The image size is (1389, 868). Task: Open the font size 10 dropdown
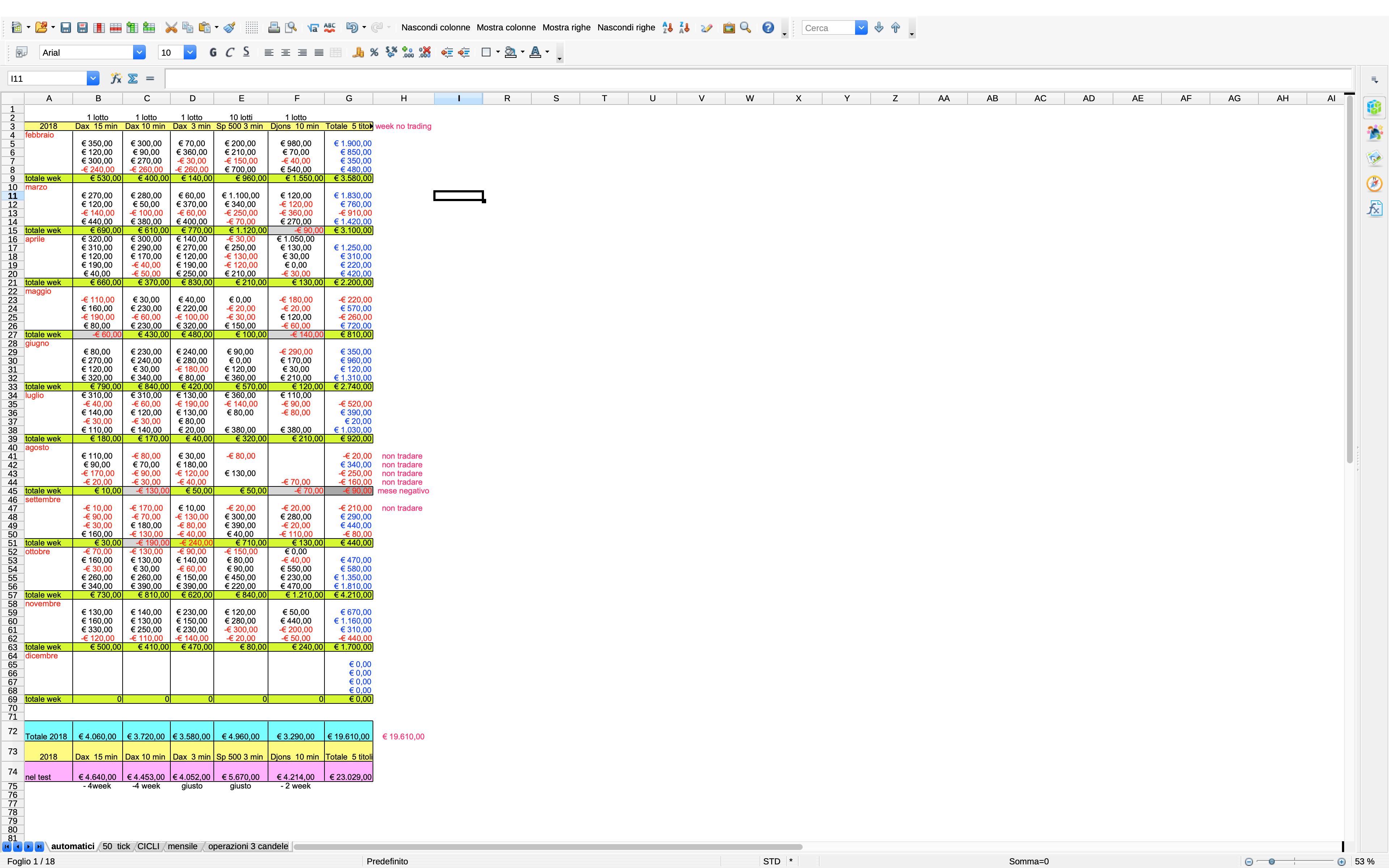click(190, 53)
